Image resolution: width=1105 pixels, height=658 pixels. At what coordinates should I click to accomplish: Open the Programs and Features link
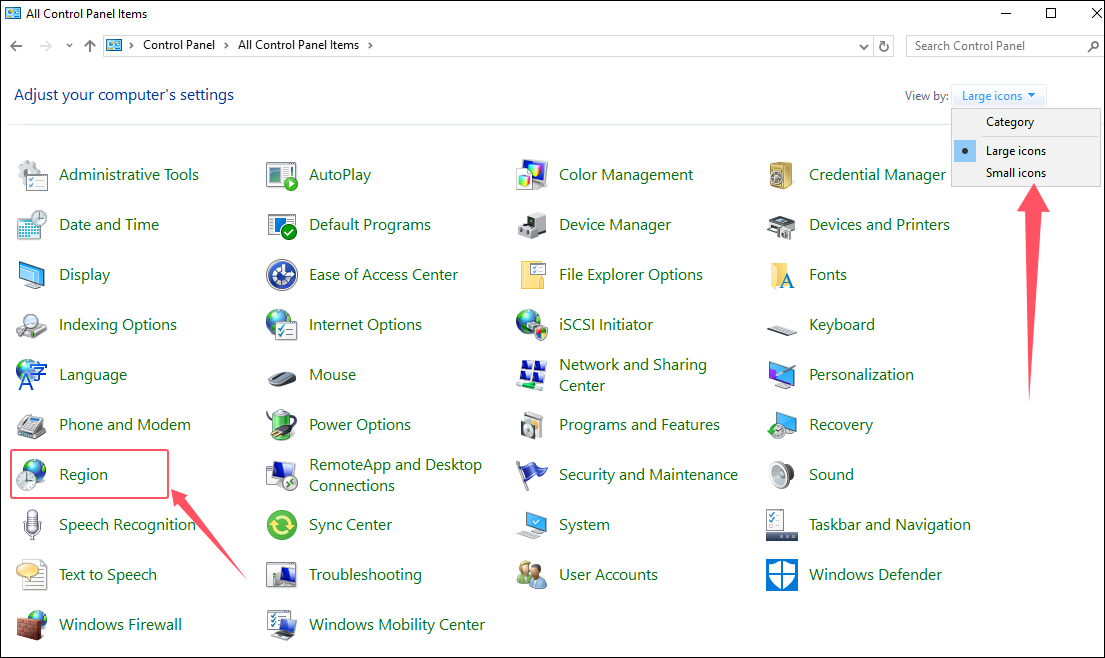pos(639,425)
